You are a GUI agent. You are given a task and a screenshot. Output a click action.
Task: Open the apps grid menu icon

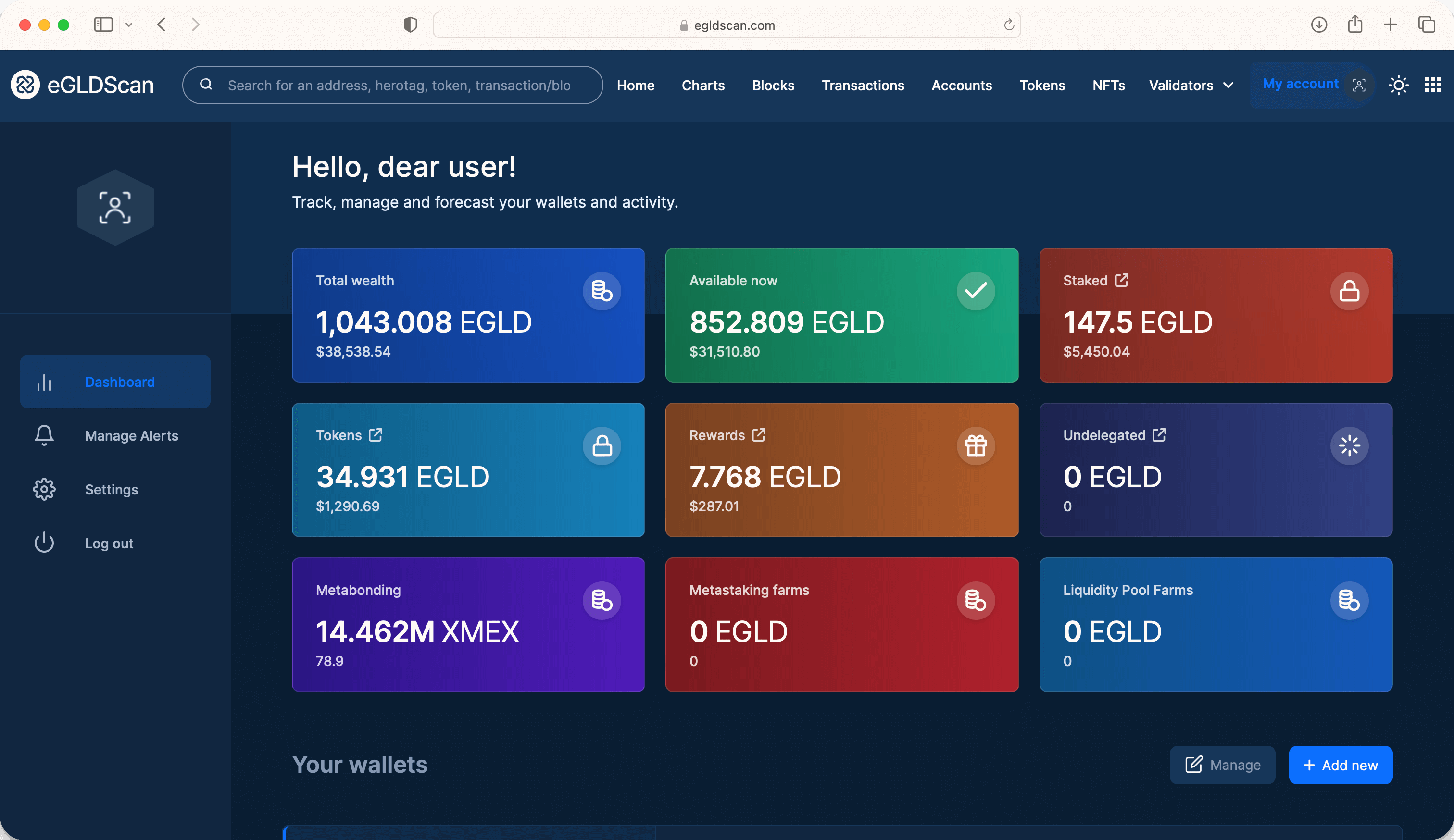pyautogui.click(x=1433, y=86)
